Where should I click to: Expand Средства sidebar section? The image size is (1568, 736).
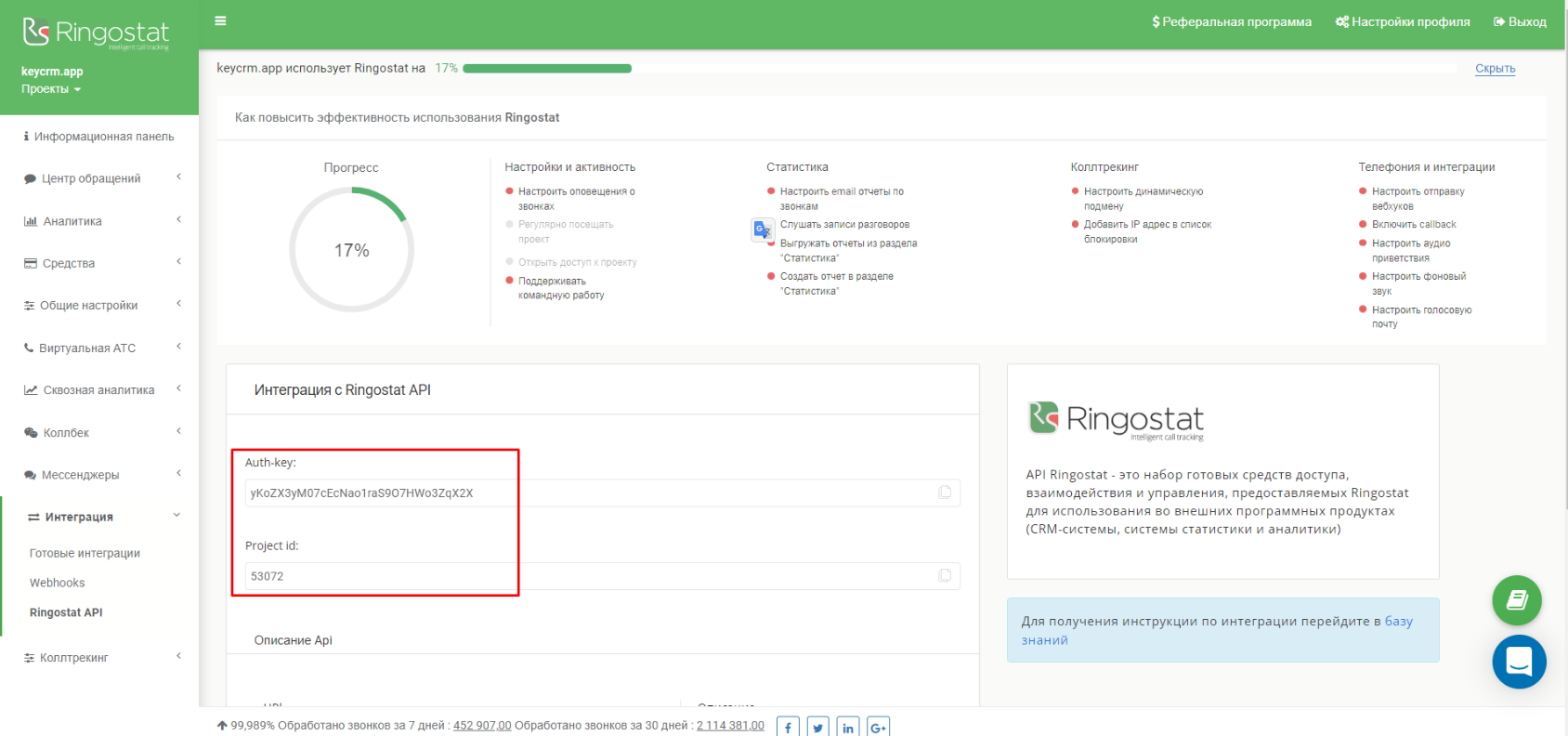(x=99, y=263)
